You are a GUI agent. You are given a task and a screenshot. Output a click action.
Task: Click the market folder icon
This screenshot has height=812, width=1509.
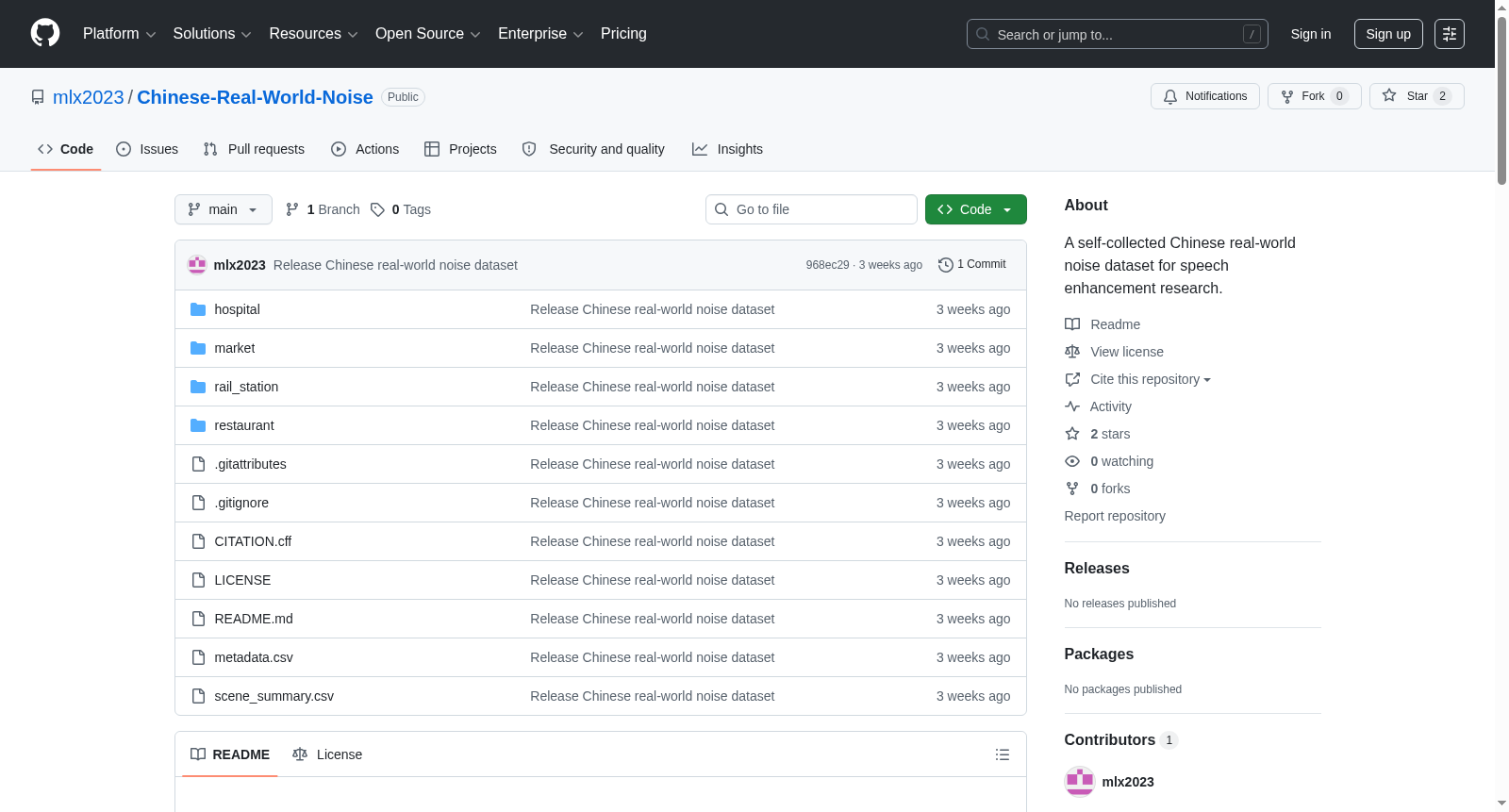(198, 348)
